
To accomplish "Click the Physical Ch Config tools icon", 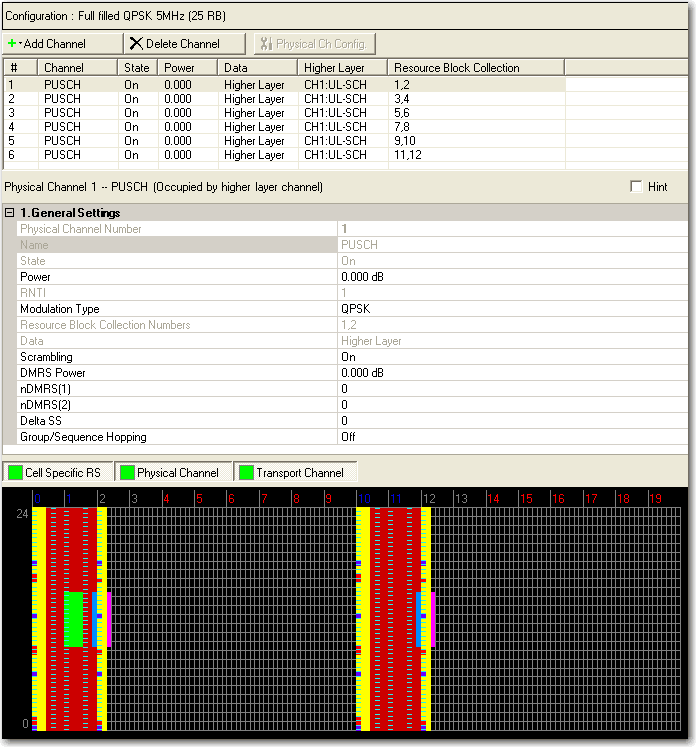I will (x=266, y=44).
